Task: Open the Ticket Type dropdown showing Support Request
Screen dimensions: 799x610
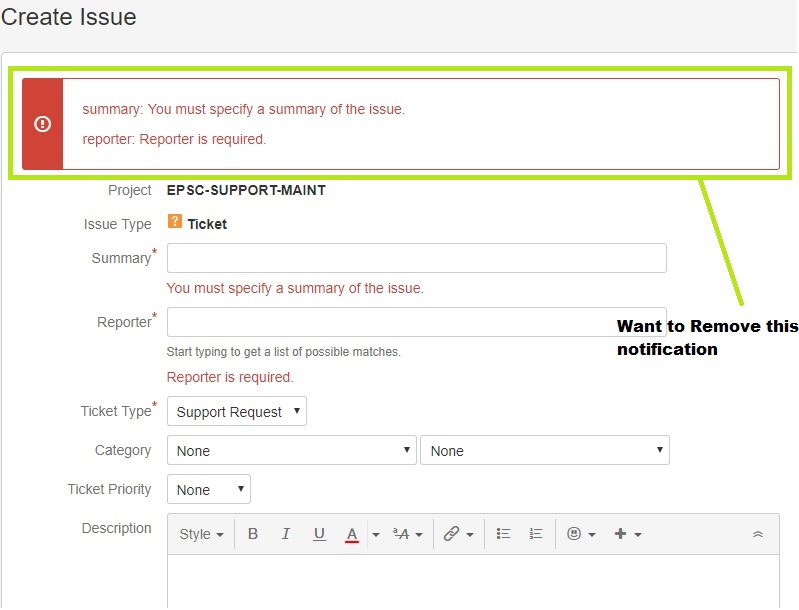Action: (x=237, y=411)
